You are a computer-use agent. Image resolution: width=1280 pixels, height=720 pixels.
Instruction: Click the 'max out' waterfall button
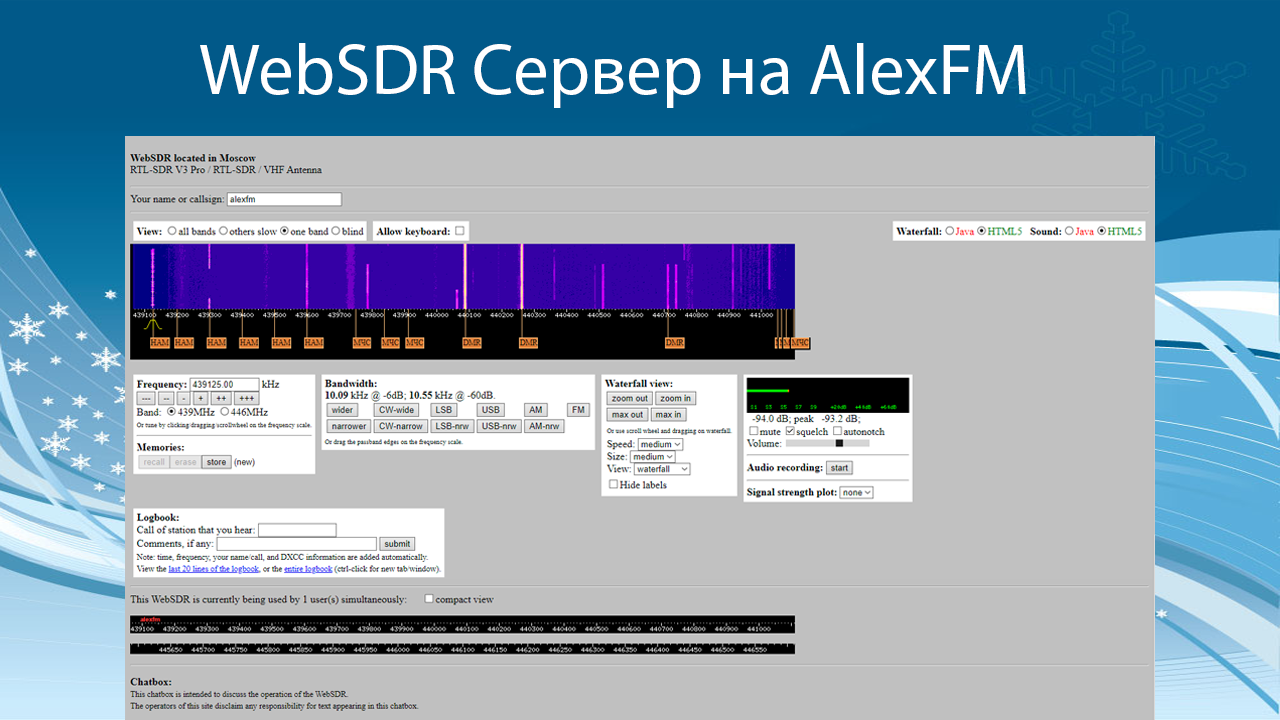click(x=627, y=414)
